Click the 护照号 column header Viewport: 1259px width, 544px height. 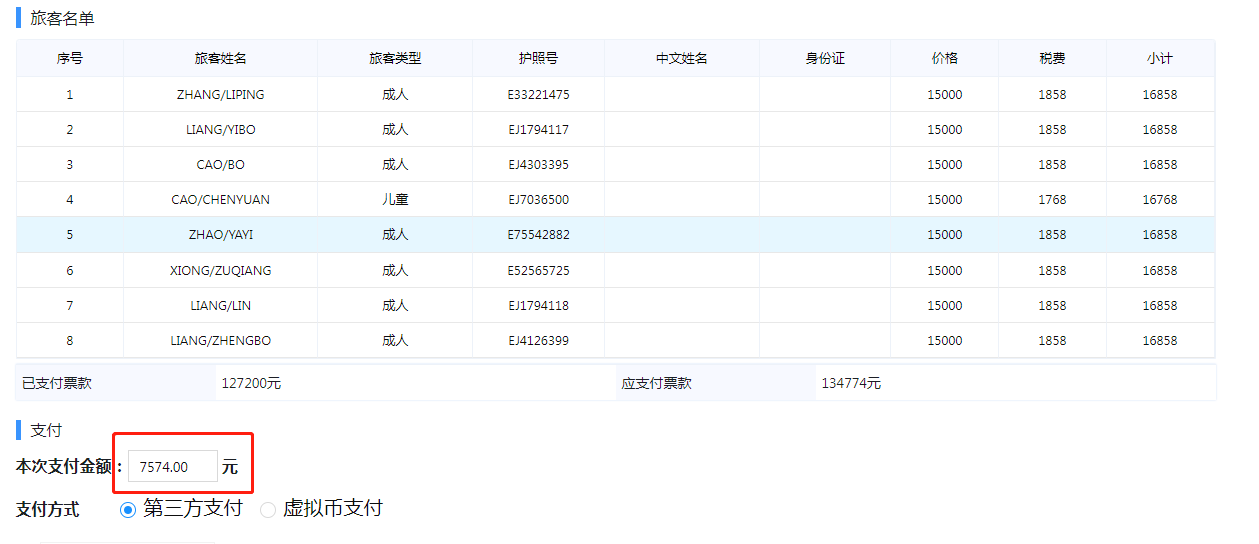538,59
